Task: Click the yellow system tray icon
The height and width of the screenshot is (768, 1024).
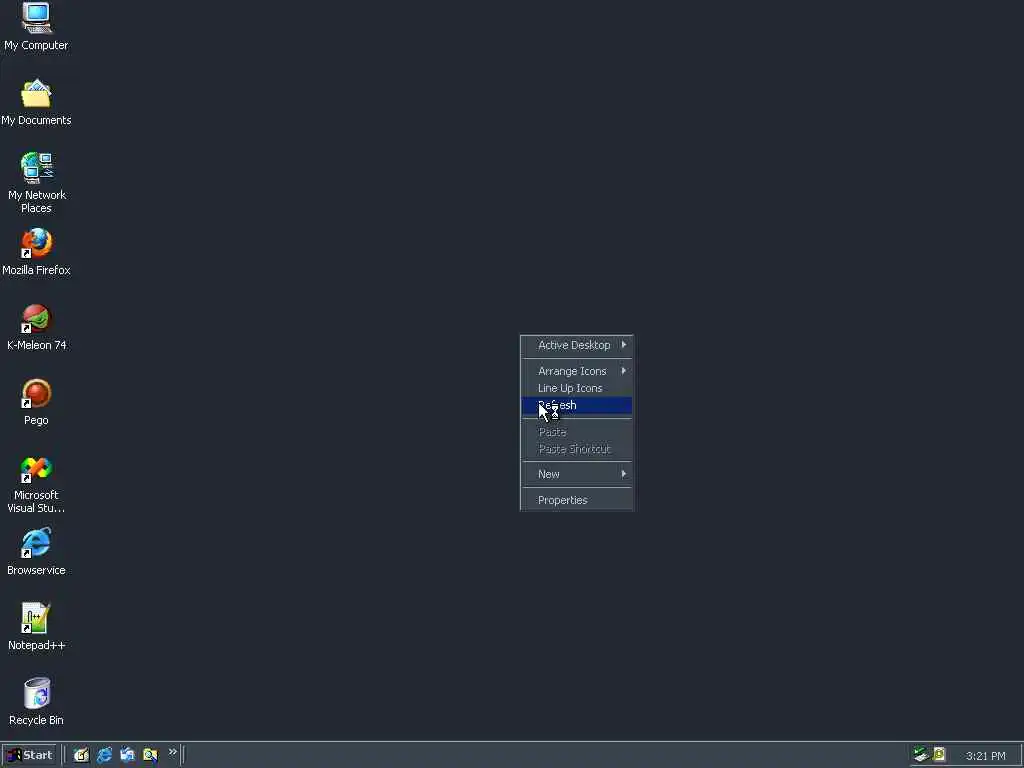Action: (939, 755)
